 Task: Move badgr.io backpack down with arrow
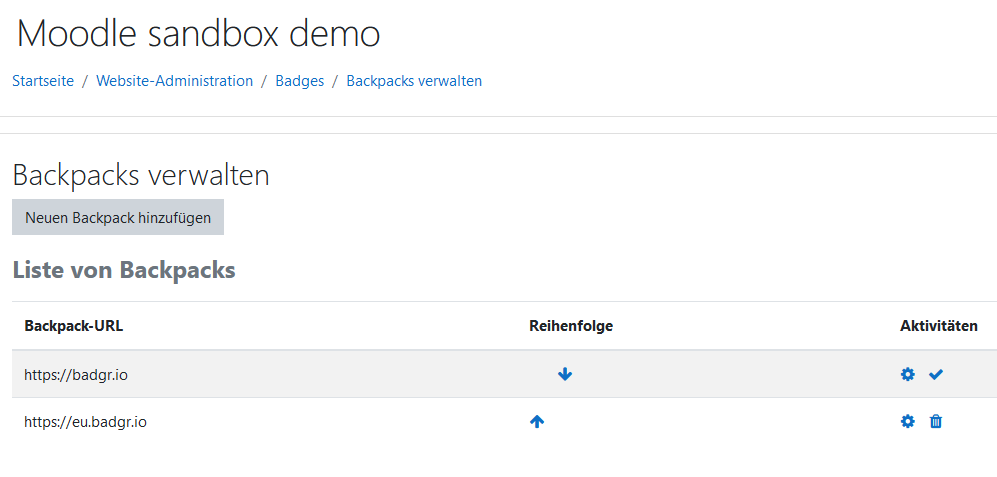(565, 375)
